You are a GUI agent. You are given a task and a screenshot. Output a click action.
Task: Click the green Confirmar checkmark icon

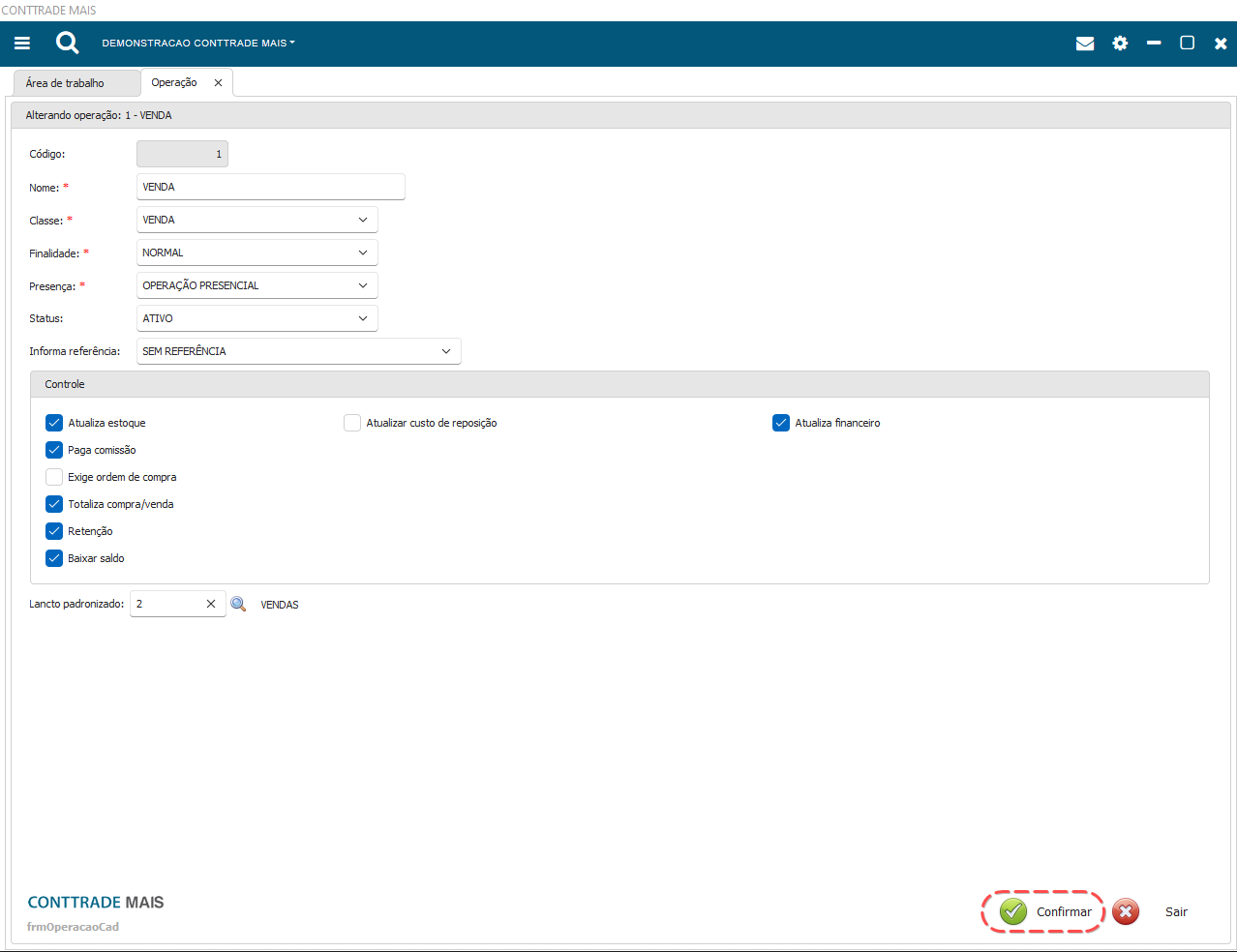pos(1013,911)
